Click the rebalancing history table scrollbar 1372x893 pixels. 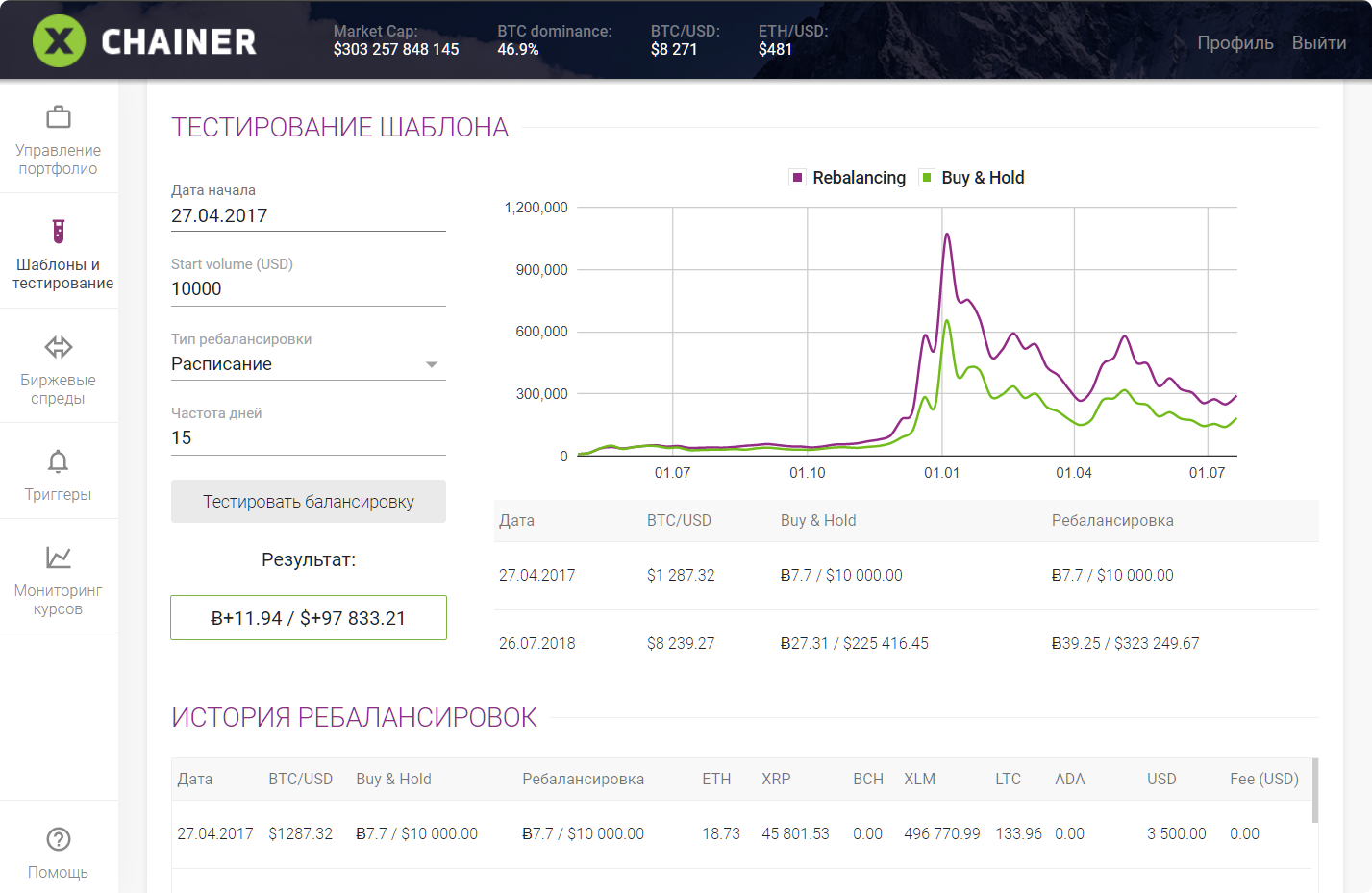[1314, 790]
